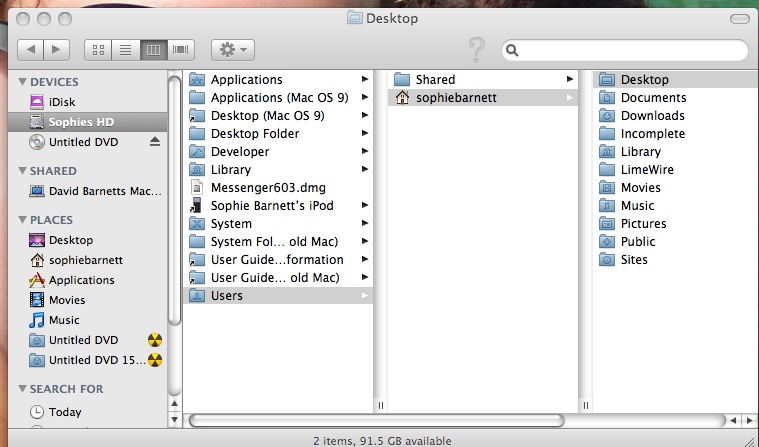Viewport: 759px width, 447px height.
Task: Open the Today saved search
Action: [x=87, y=412]
